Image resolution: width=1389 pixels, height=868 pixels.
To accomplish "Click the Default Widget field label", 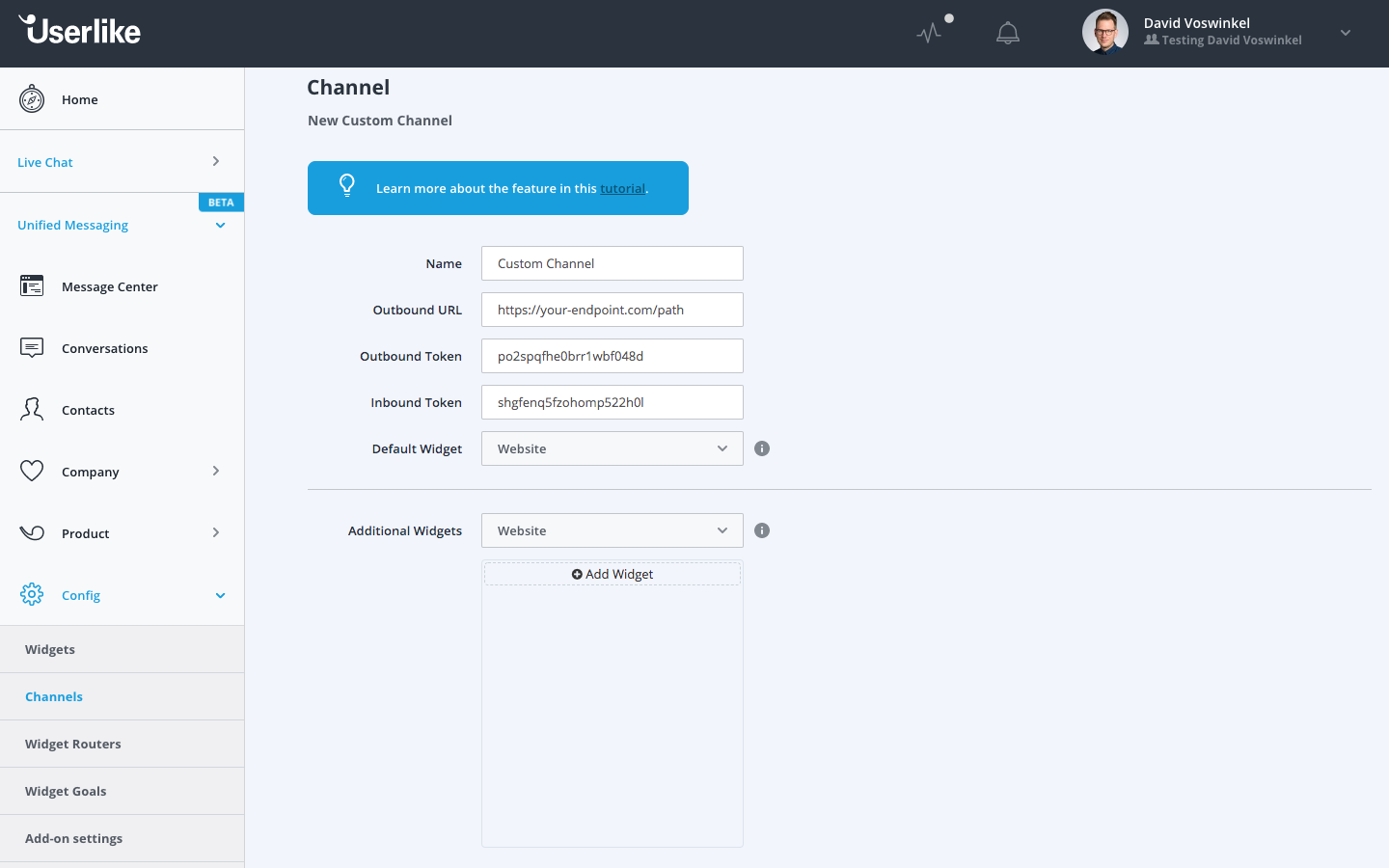I will pyautogui.click(x=417, y=448).
